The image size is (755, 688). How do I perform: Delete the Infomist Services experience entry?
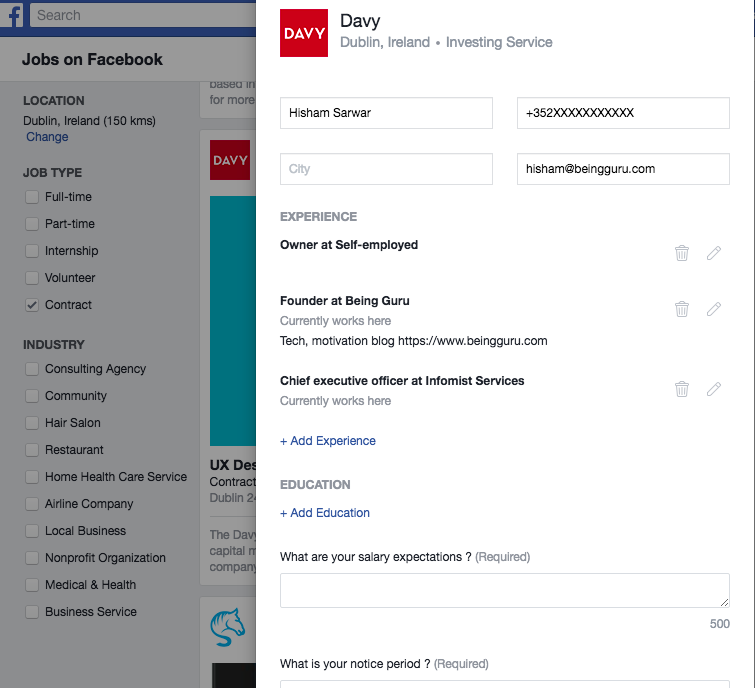pyautogui.click(x=682, y=389)
